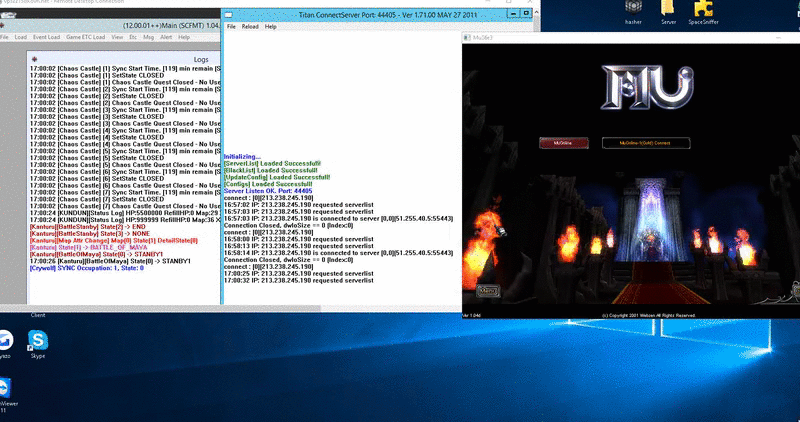Click the red icon beside Logs heading
This screenshot has height=422, width=800.
pos(34,59)
